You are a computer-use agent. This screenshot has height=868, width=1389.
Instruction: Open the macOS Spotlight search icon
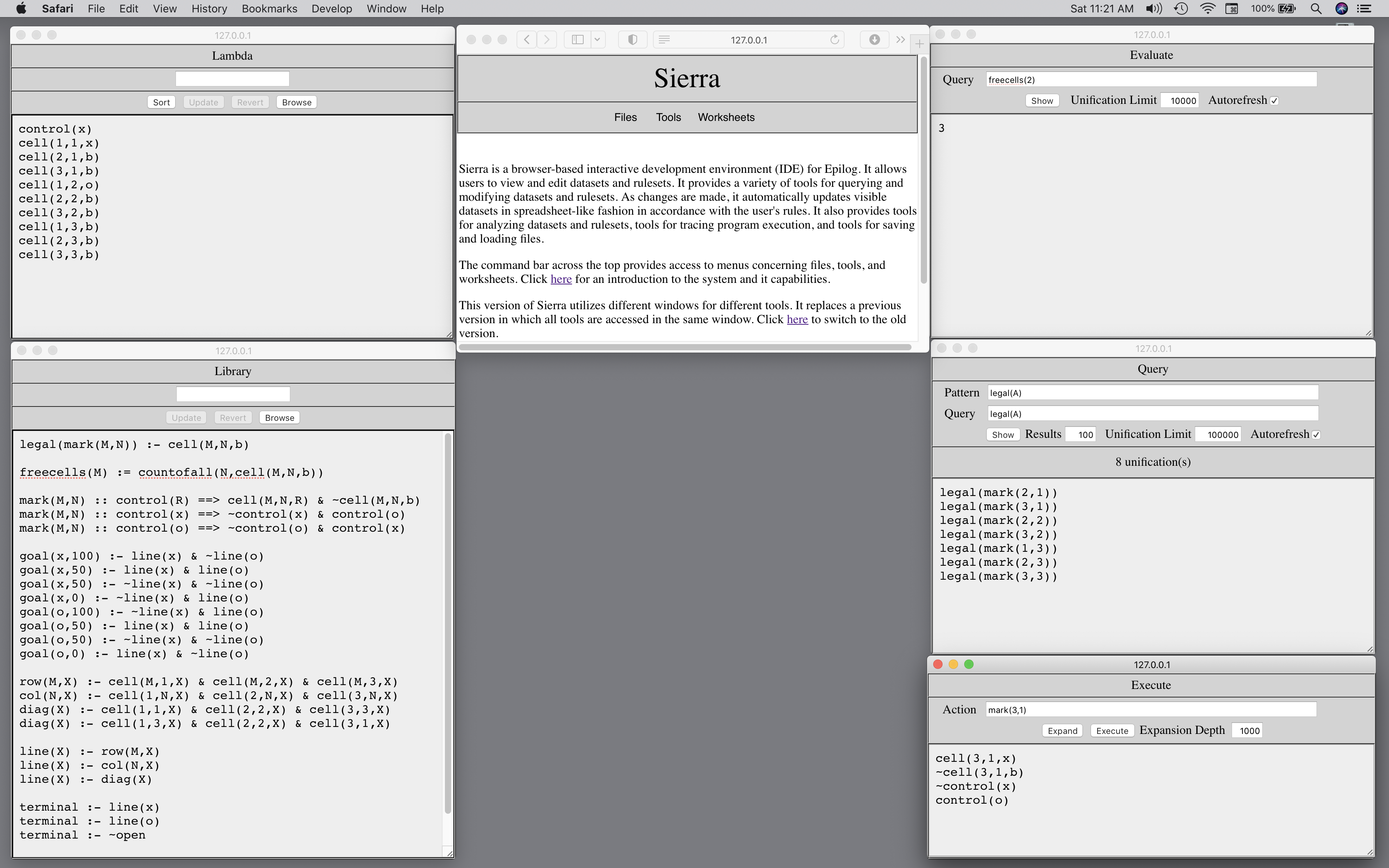coord(1316,9)
